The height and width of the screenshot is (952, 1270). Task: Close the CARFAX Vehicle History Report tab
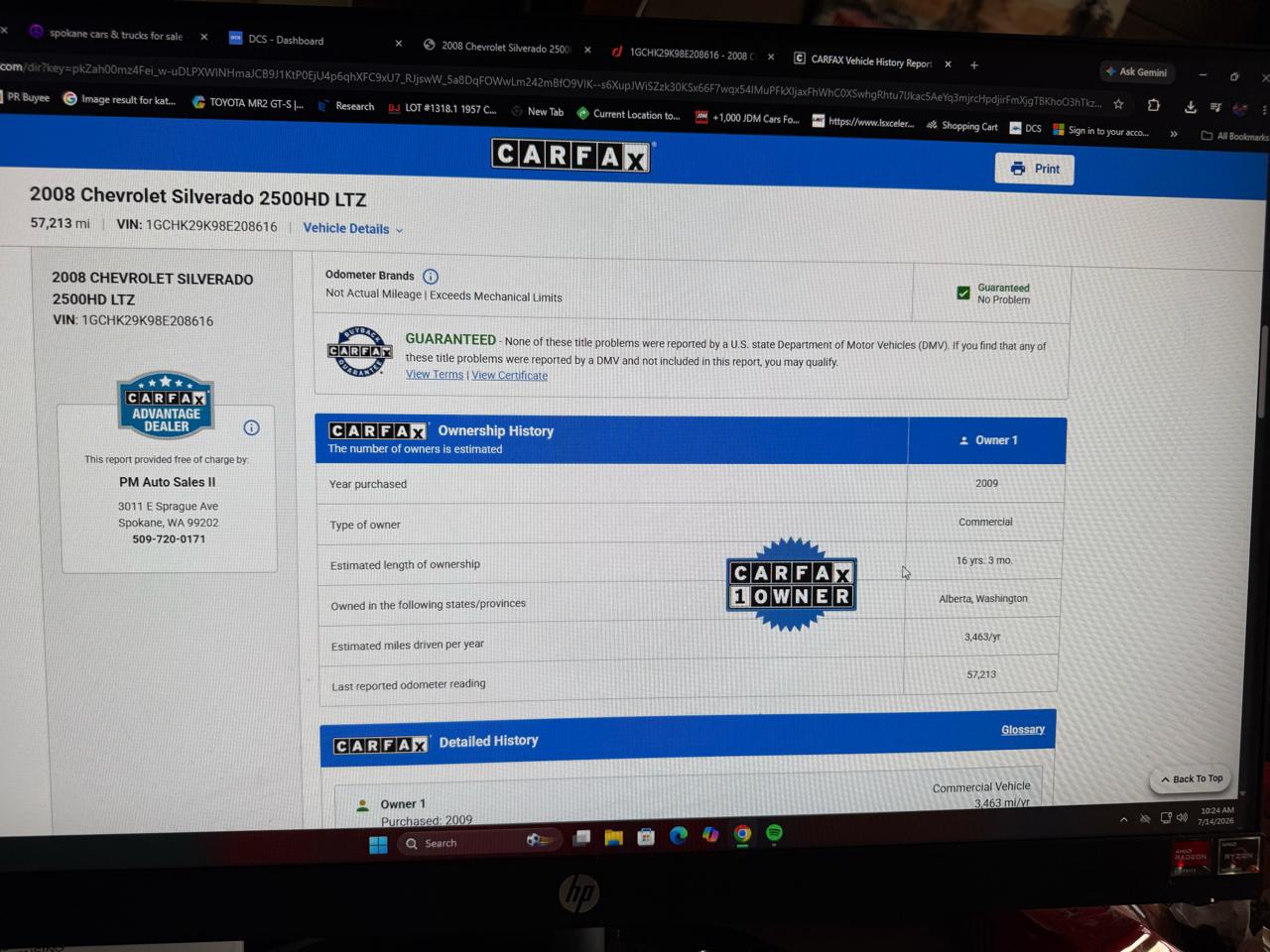(x=948, y=64)
